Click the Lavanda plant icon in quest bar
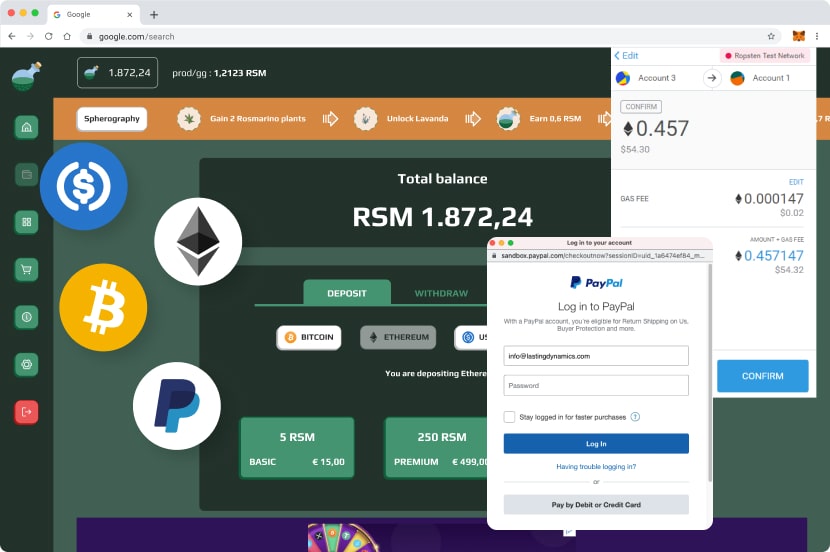 [x=366, y=119]
